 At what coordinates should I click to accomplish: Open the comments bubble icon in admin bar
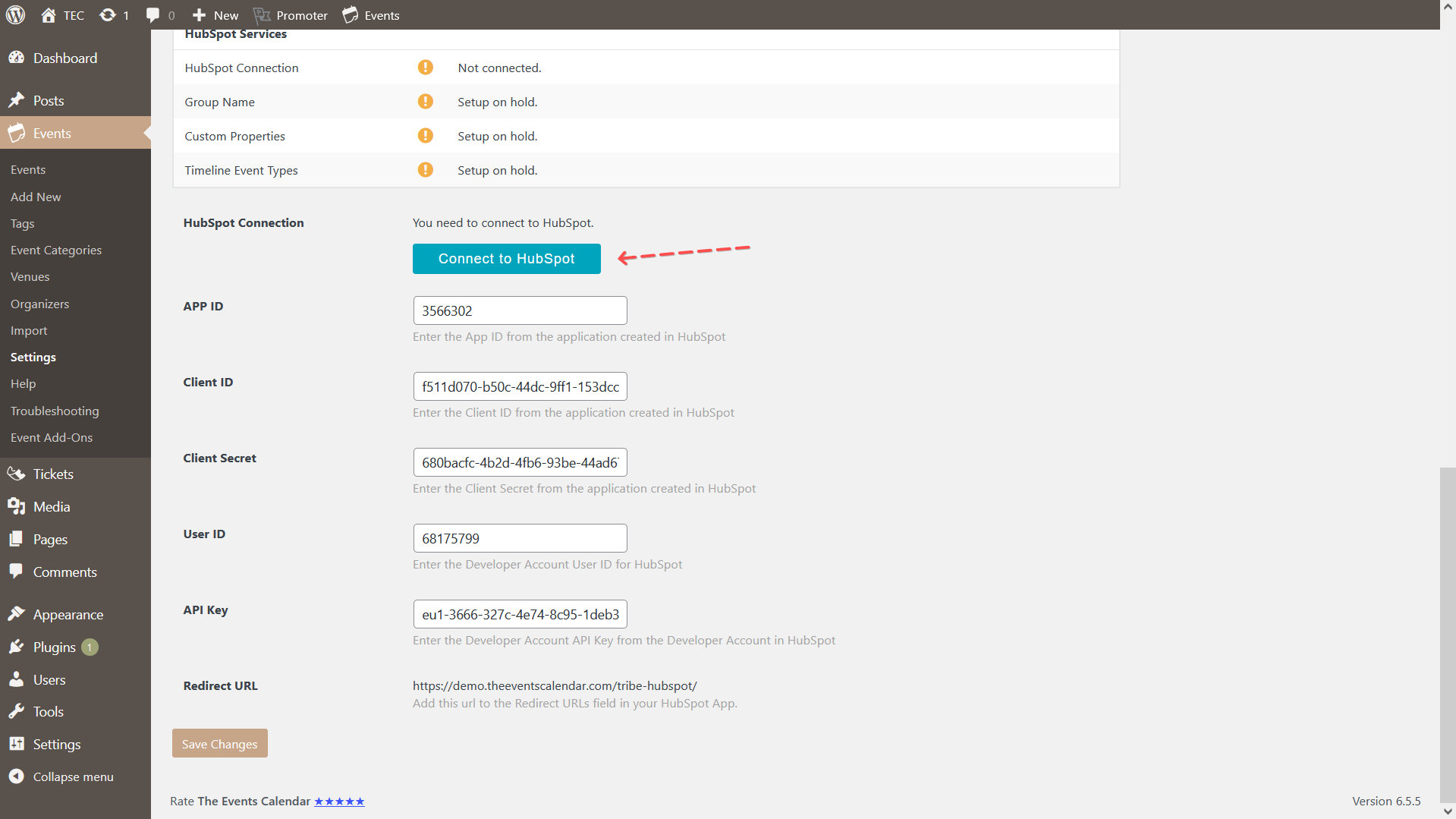[153, 15]
